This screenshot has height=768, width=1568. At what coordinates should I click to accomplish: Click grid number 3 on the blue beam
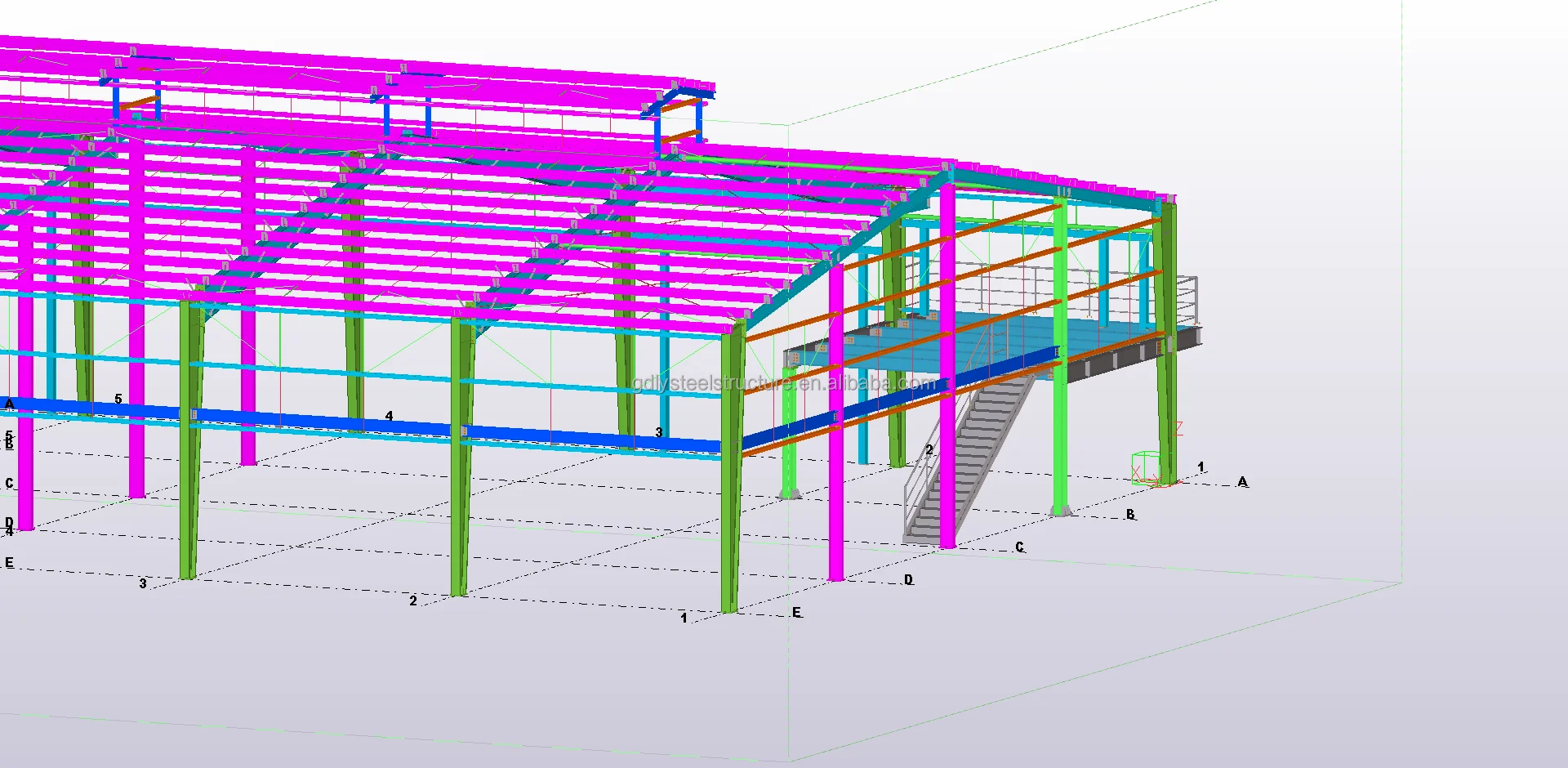pos(659,432)
